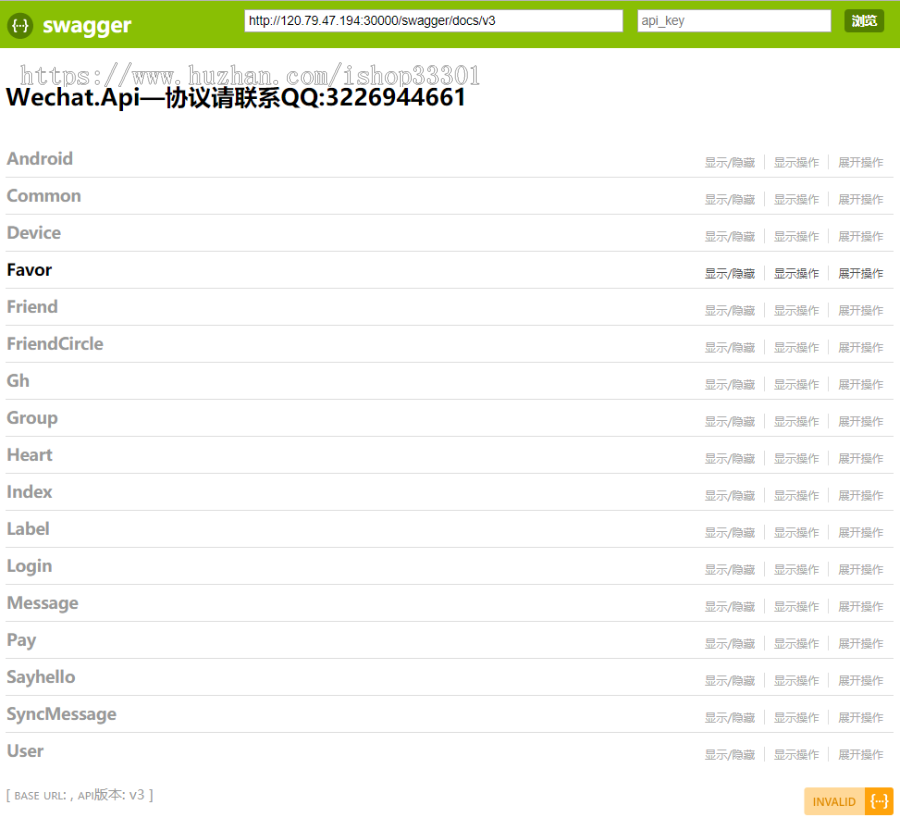Open the Message API section

tap(42, 603)
